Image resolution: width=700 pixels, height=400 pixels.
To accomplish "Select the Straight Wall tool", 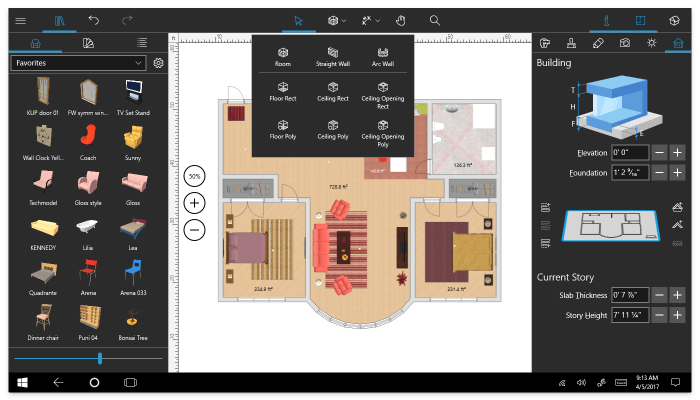I will [x=333, y=57].
